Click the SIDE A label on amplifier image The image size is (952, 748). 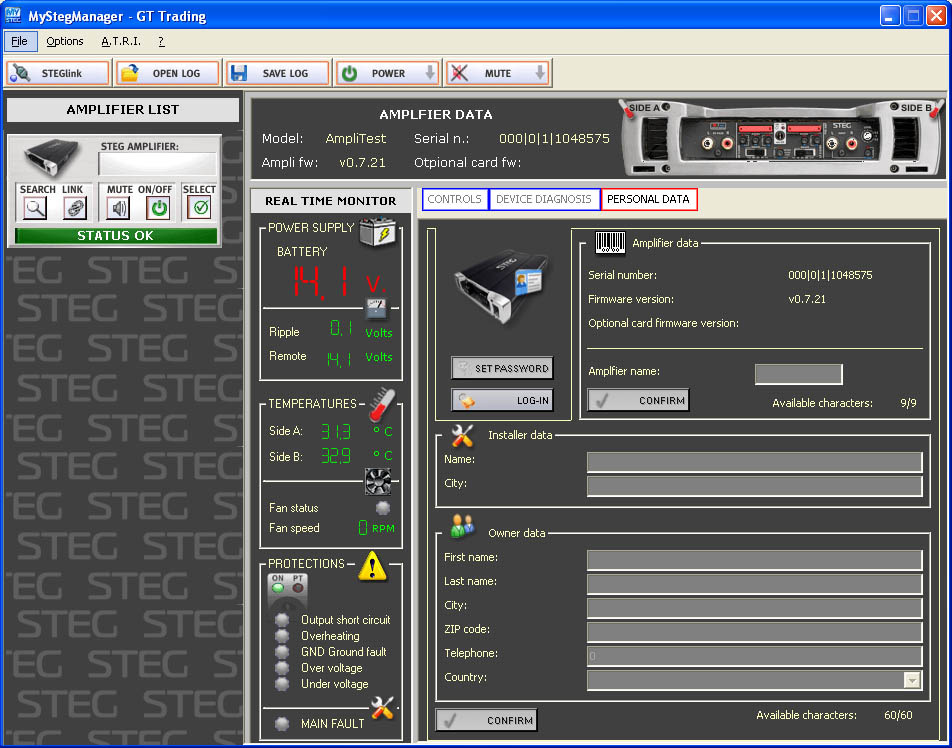[x=644, y=107]
